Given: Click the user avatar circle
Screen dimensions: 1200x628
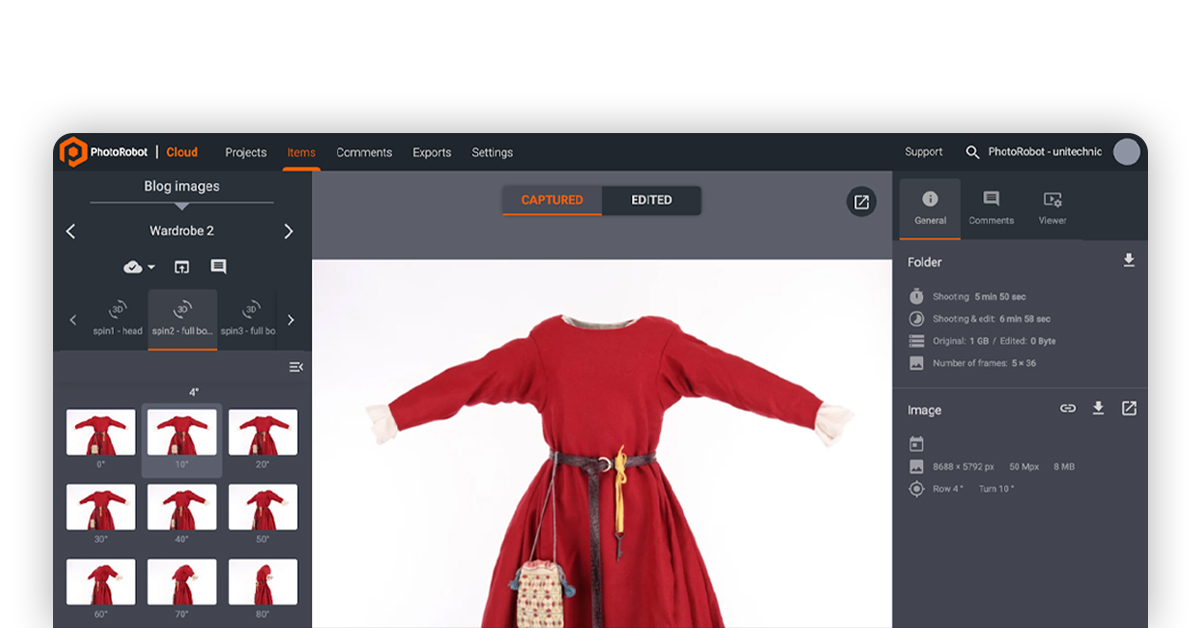Looking at the screenshot, I should pyautogui.click(x=1127, y=152).
